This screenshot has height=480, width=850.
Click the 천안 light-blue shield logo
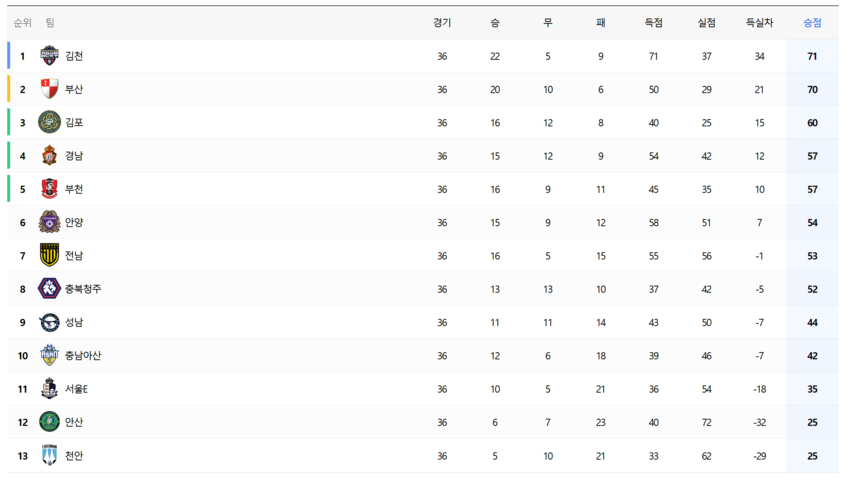click(x=49, y=455)
